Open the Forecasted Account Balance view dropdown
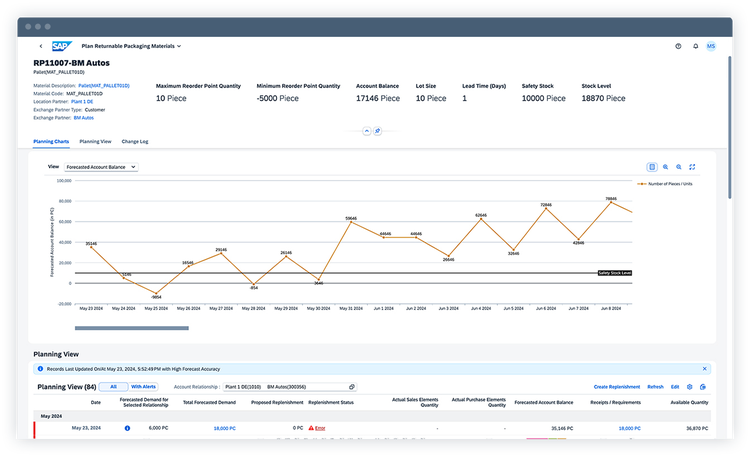The image size is (750, 456). point(101,167)
